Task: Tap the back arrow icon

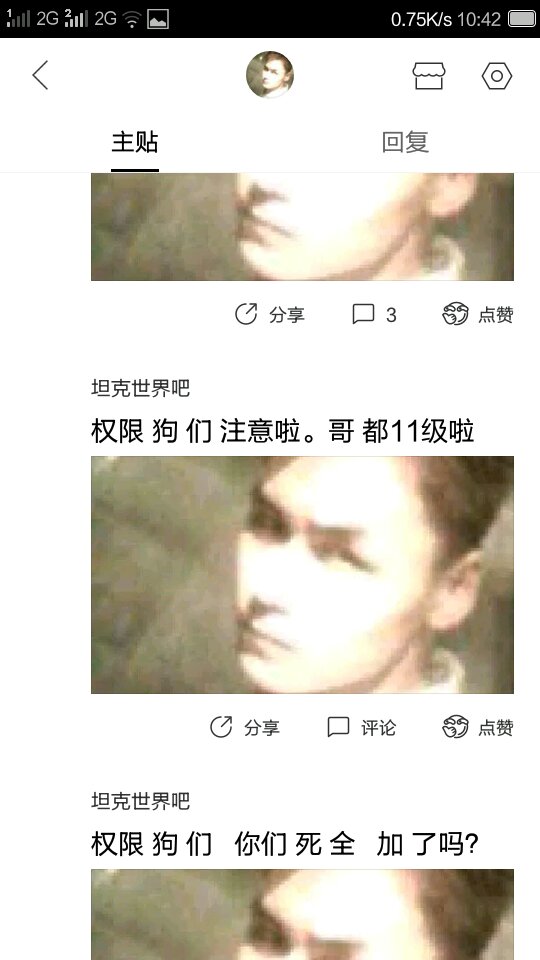Action: pyautogui.click(x=40, y=75)
